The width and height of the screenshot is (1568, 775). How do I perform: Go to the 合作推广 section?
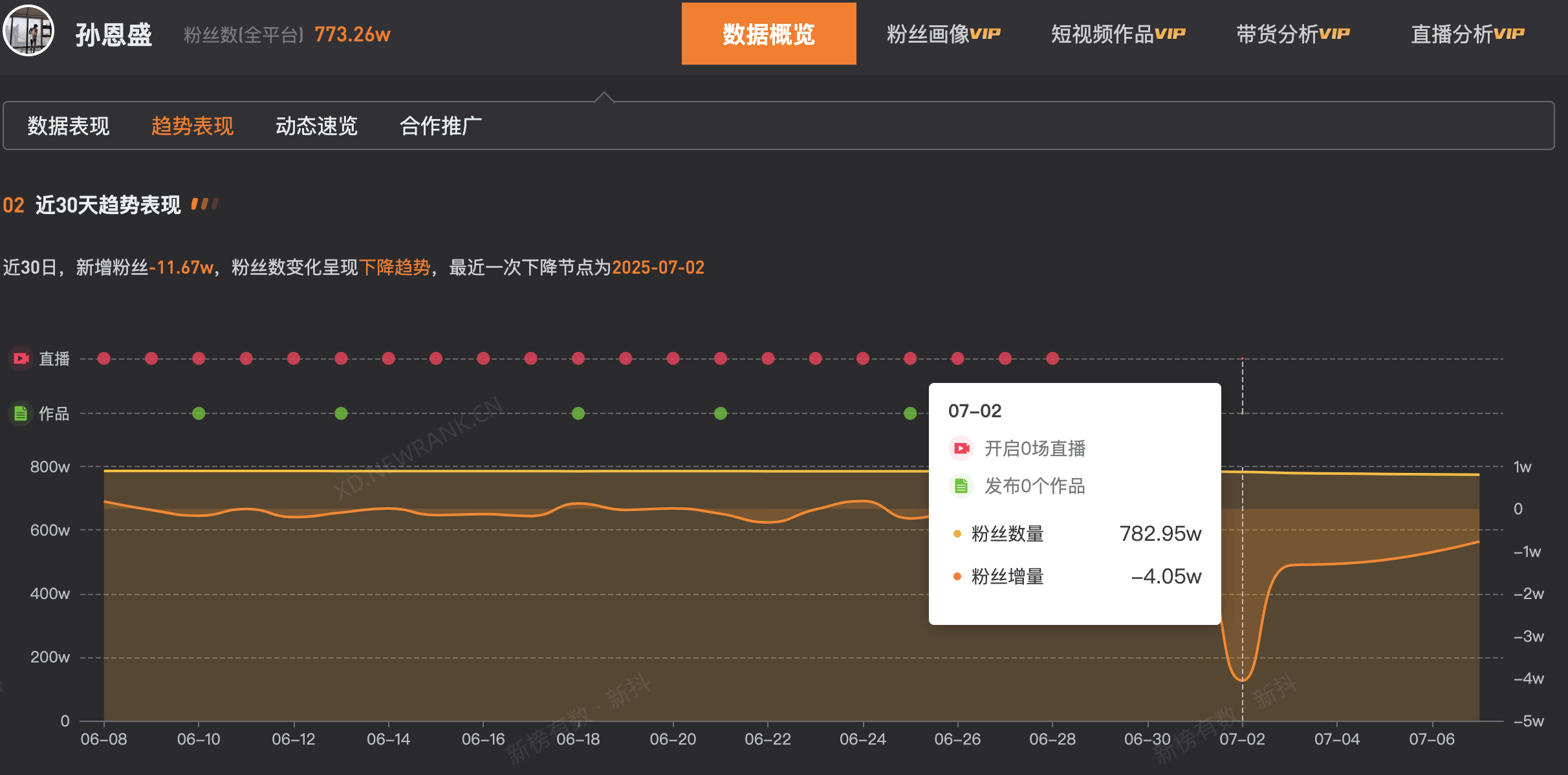[x=441, y=126]
